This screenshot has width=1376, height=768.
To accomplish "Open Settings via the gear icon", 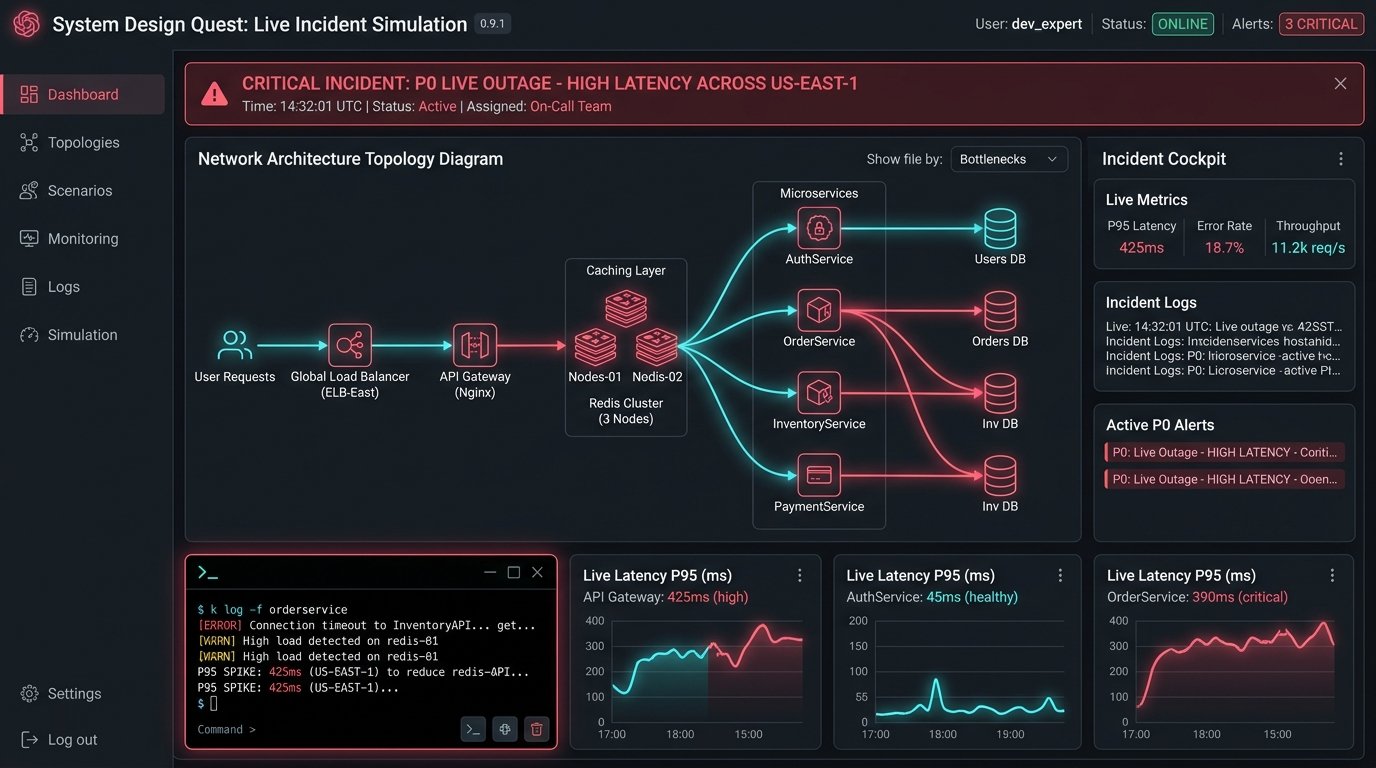I will coord(29,694).
